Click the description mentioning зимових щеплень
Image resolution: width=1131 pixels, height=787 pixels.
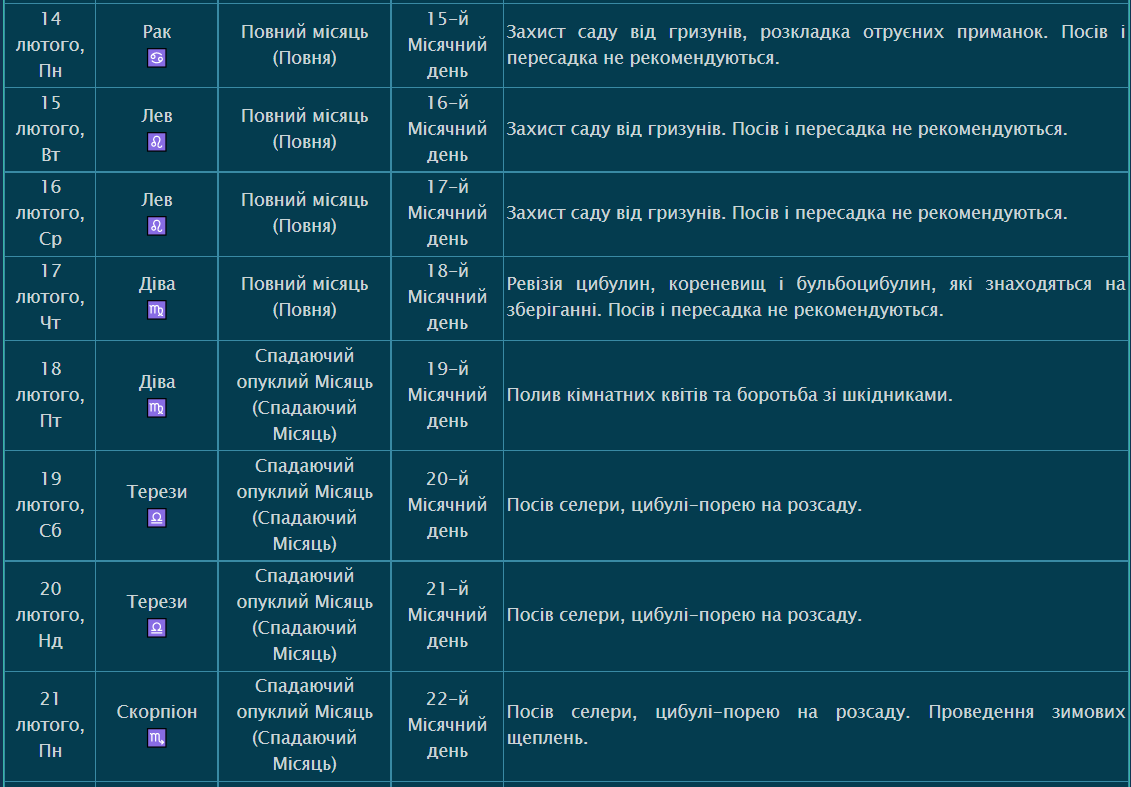coord(815,725)
